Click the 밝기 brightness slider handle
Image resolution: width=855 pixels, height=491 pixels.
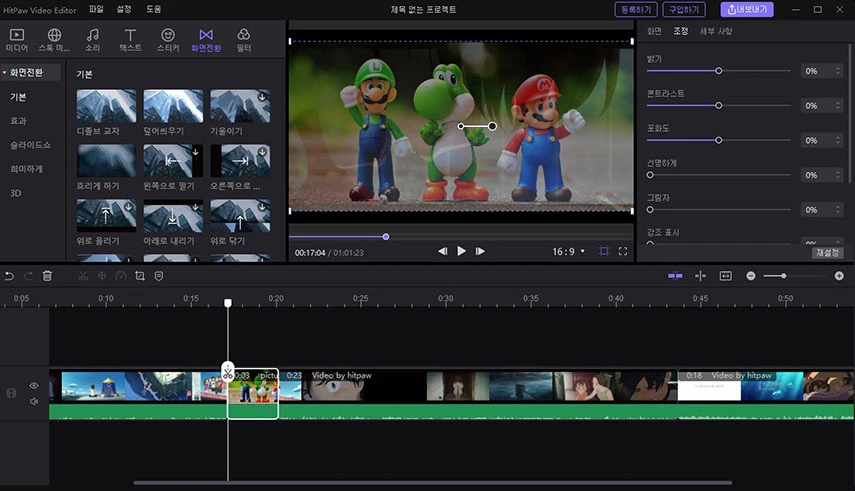719,71
